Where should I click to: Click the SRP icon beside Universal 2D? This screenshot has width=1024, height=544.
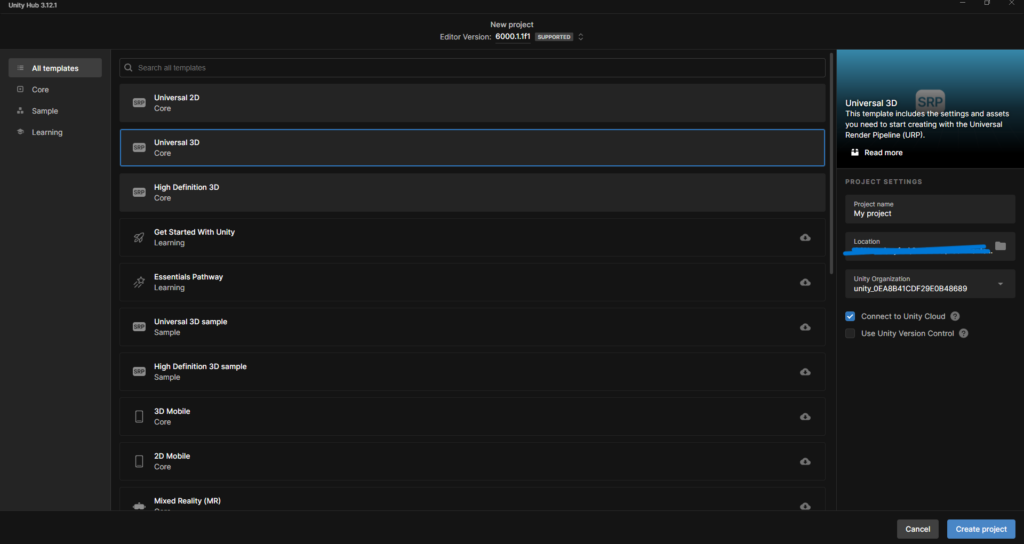click(139, 103)
